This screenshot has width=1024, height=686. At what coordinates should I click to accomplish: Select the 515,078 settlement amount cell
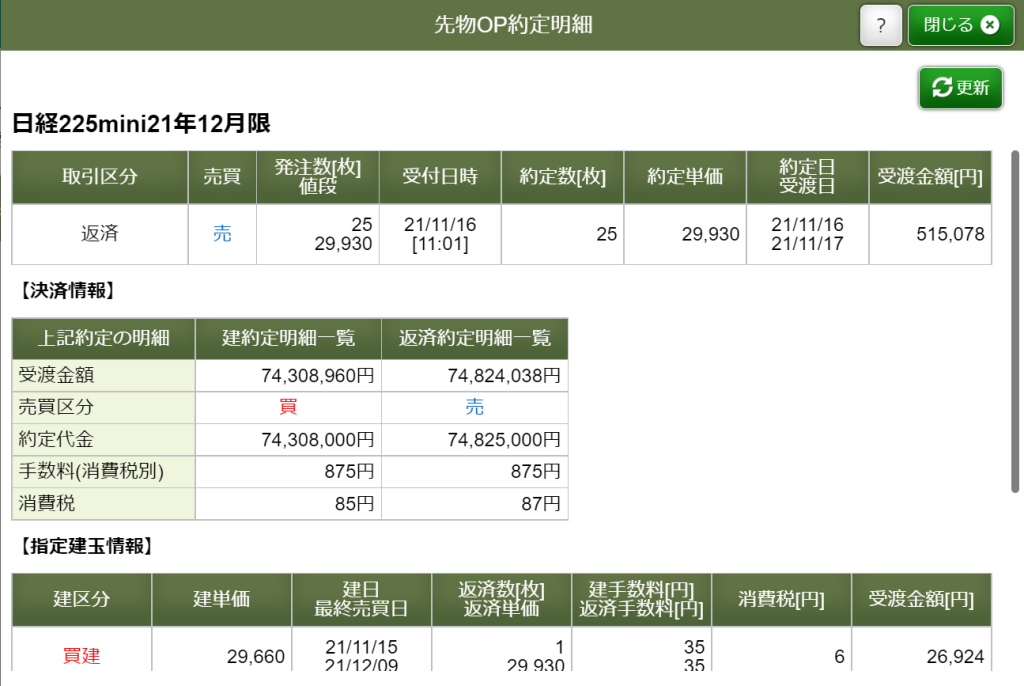click(x=930, y=234)
